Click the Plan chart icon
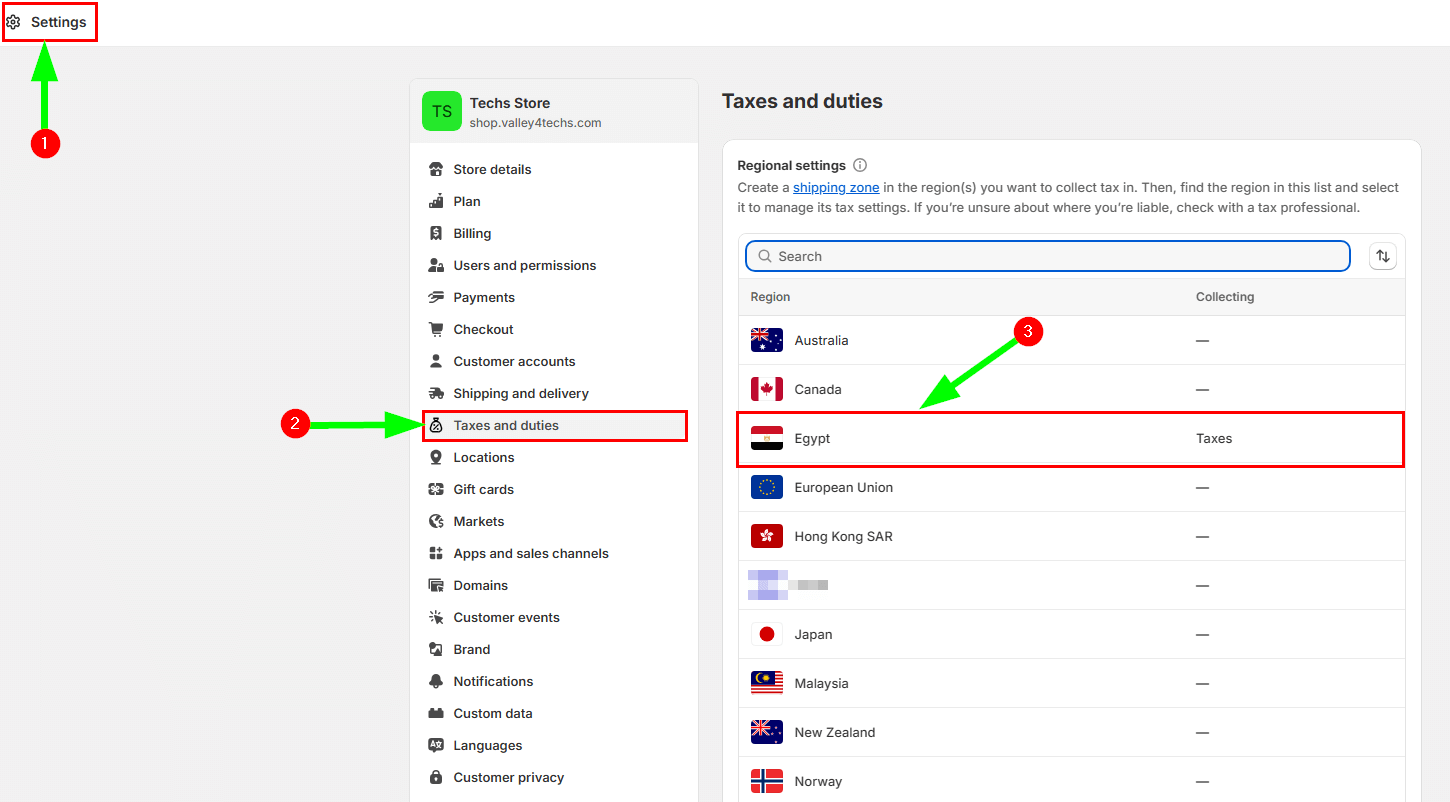This screenshot has height=802, width=1450. (x=436, y=201)
